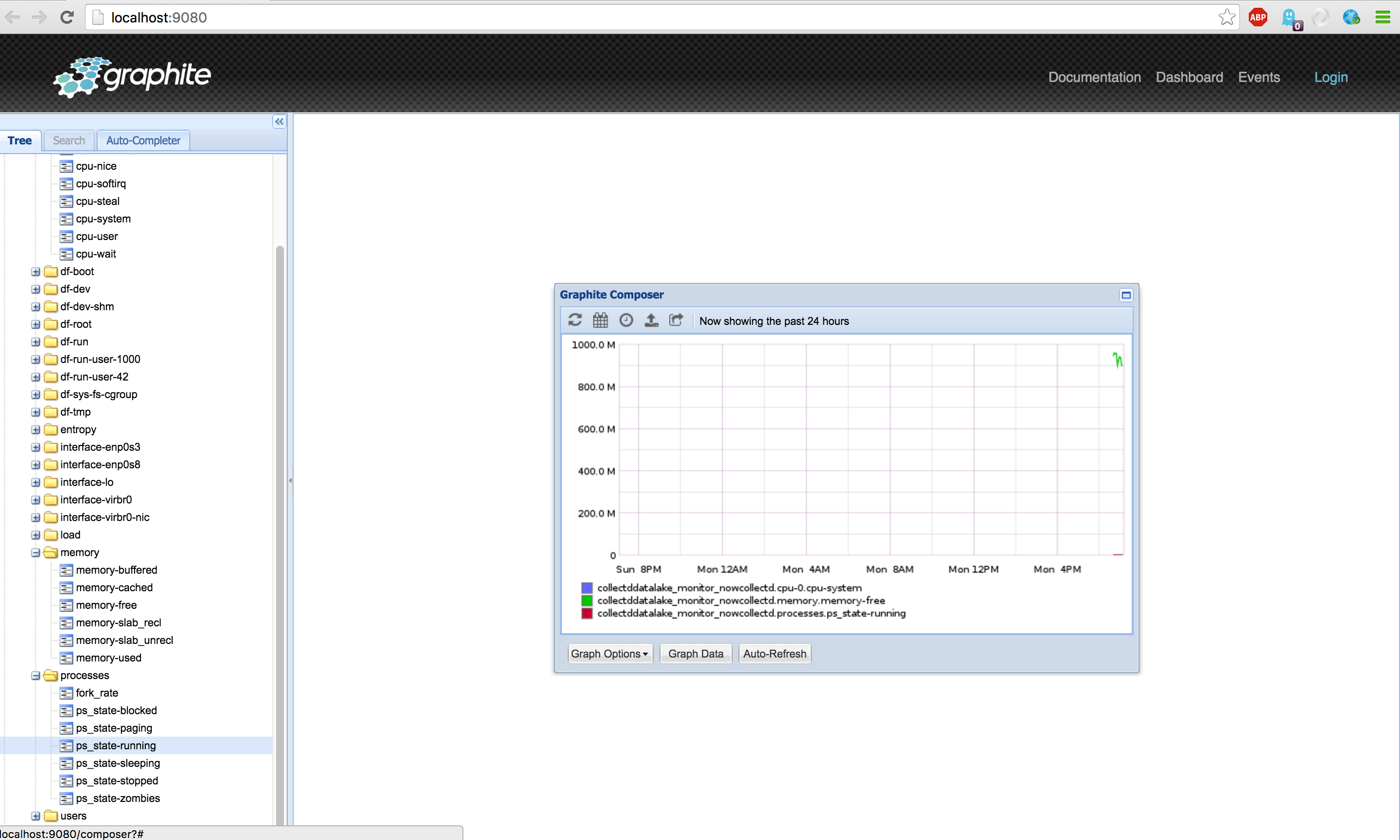This screenshot has height=840, width=1400.
Task: Toggle the Auto-Refresh button
Action: coord(774,654)
